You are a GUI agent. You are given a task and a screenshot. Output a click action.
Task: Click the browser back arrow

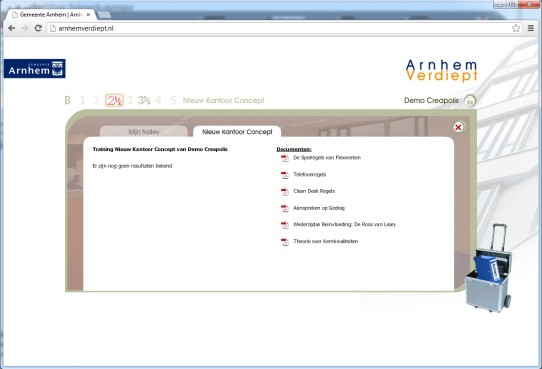(11, 28)
